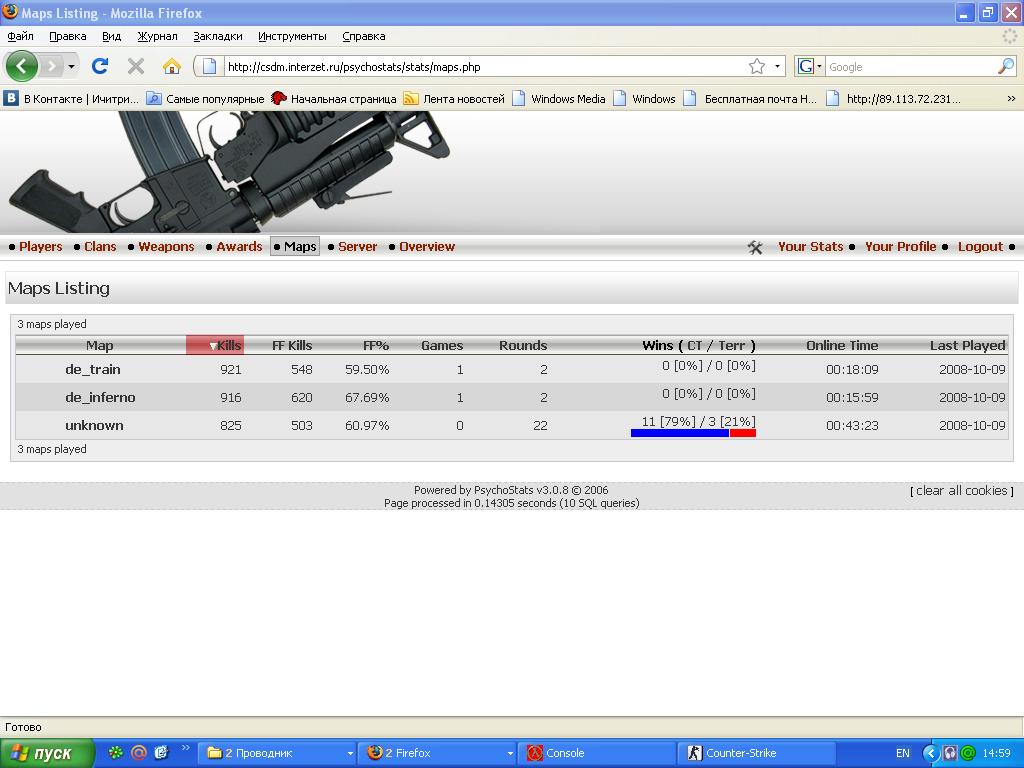This screenshot has height=768, width=1024.
Task: Open the Самые популярные bookmark
Action: 206,99
